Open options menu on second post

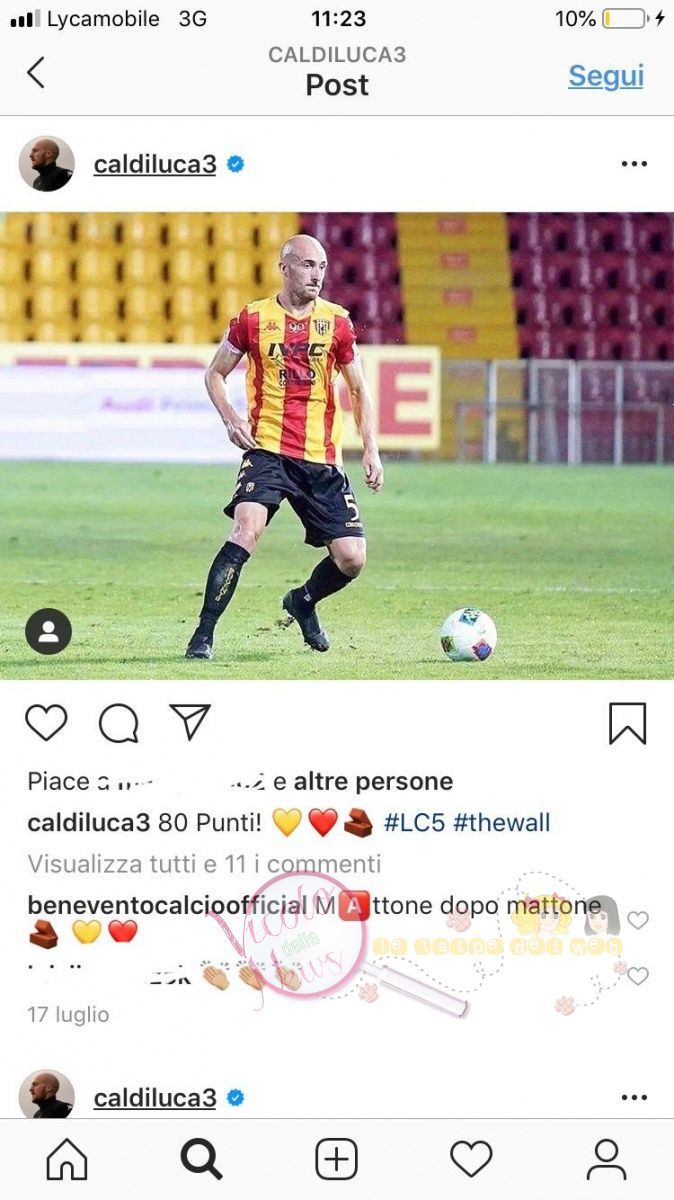point(634,1098)
